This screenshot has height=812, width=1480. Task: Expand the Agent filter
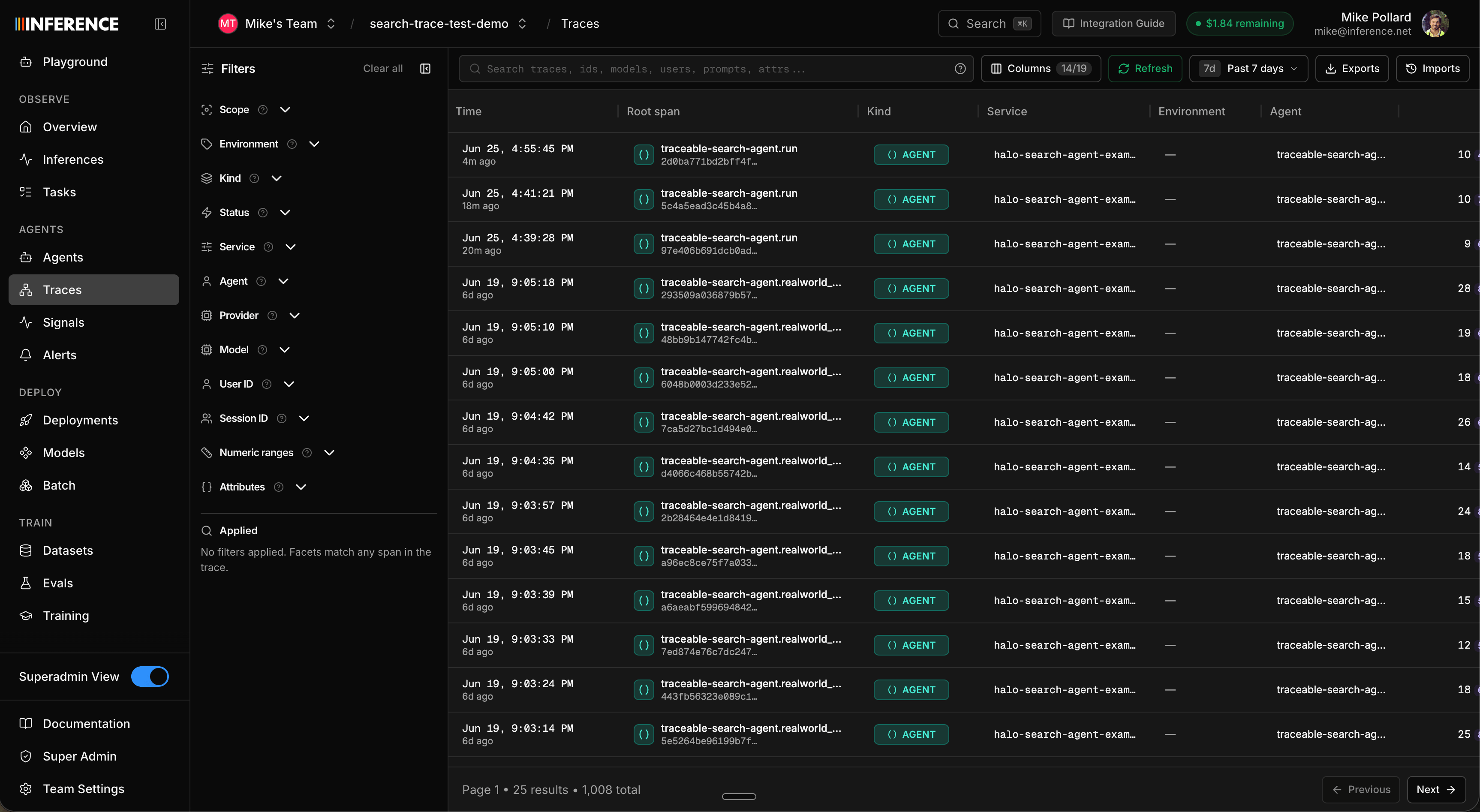(x=283, y=281)
